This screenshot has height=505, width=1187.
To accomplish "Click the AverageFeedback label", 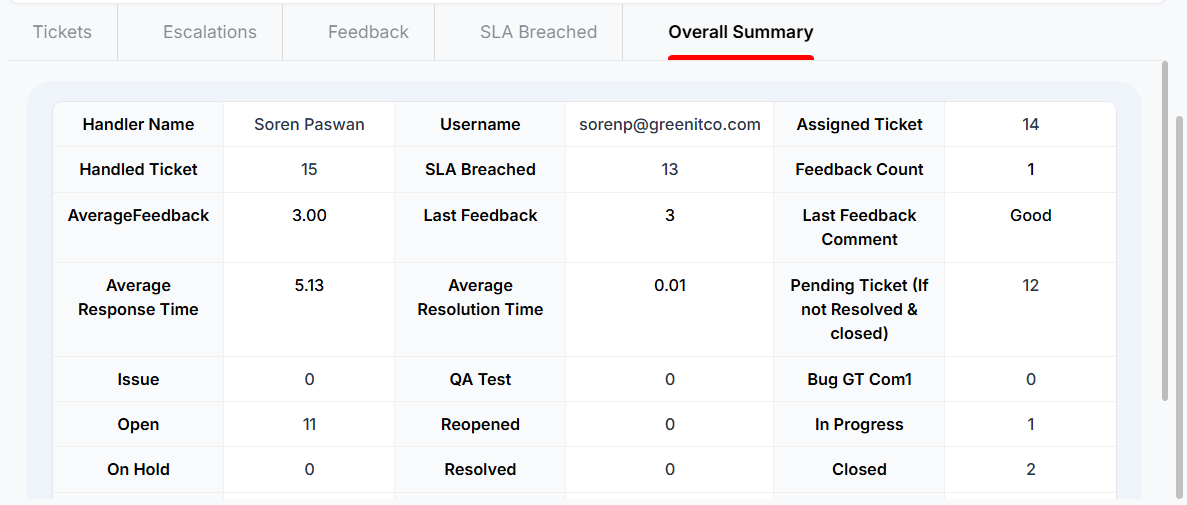I will (x=139, y=216).
